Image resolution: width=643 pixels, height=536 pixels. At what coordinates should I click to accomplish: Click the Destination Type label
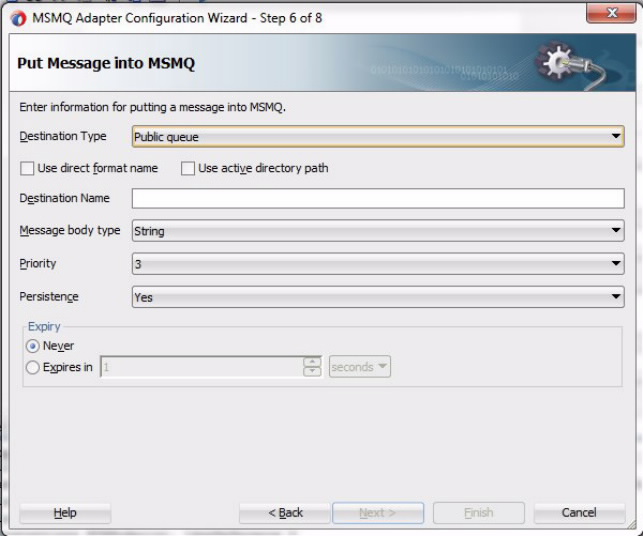coord(63,136)
